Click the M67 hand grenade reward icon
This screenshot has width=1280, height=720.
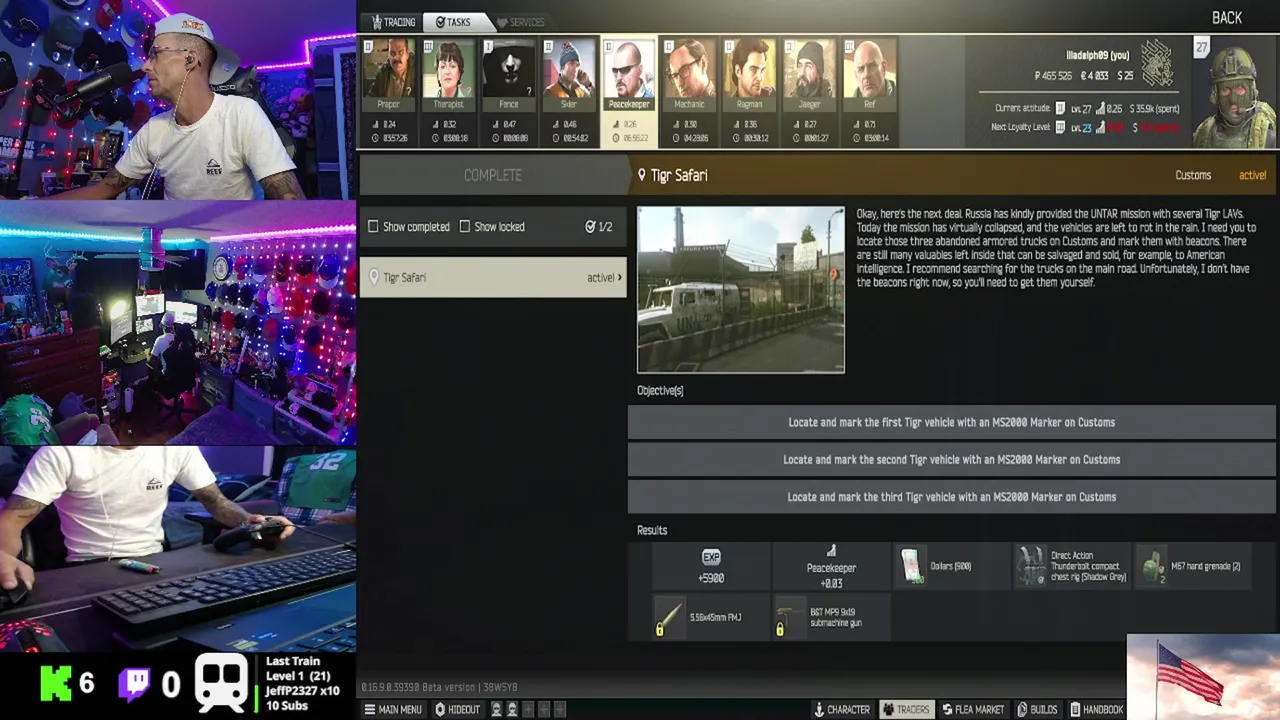pyautogui.click(x=1153, y=566)
